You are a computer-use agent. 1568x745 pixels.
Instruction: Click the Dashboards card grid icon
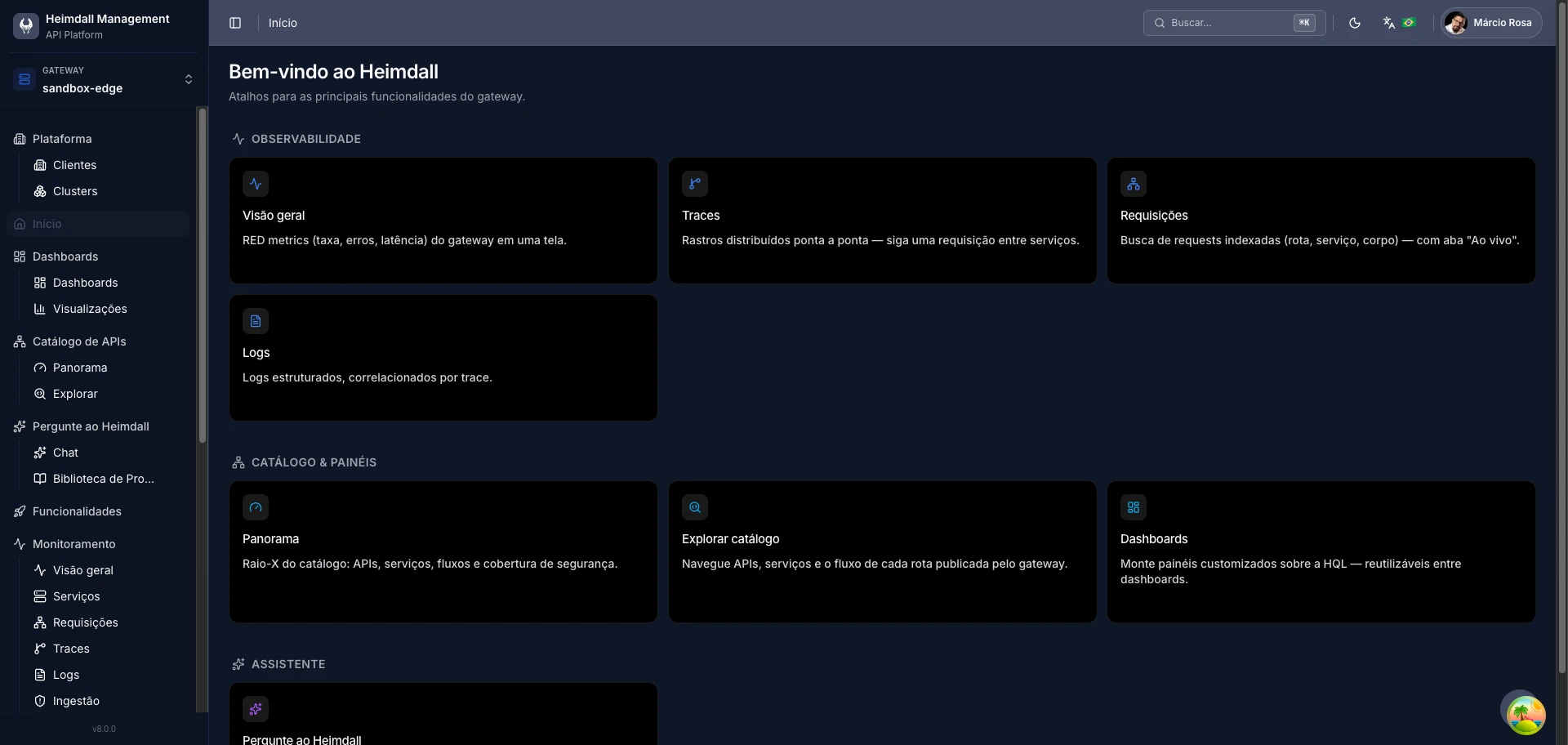[x=1134, y=507]
